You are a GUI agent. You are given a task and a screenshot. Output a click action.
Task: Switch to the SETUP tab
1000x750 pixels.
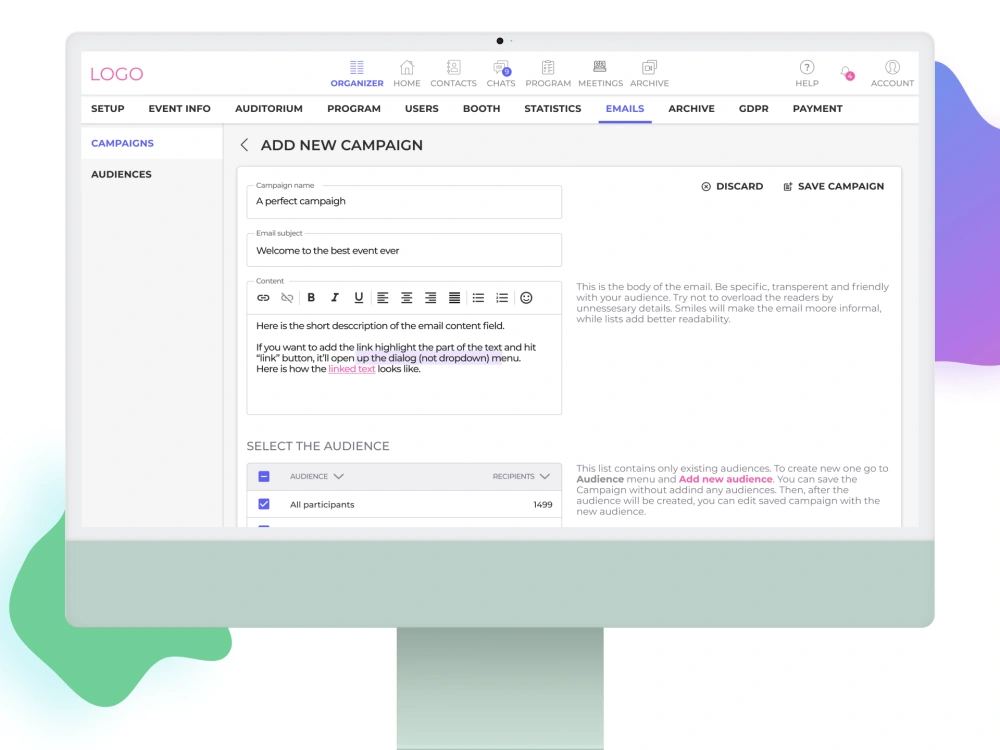(x=108, y=108)
